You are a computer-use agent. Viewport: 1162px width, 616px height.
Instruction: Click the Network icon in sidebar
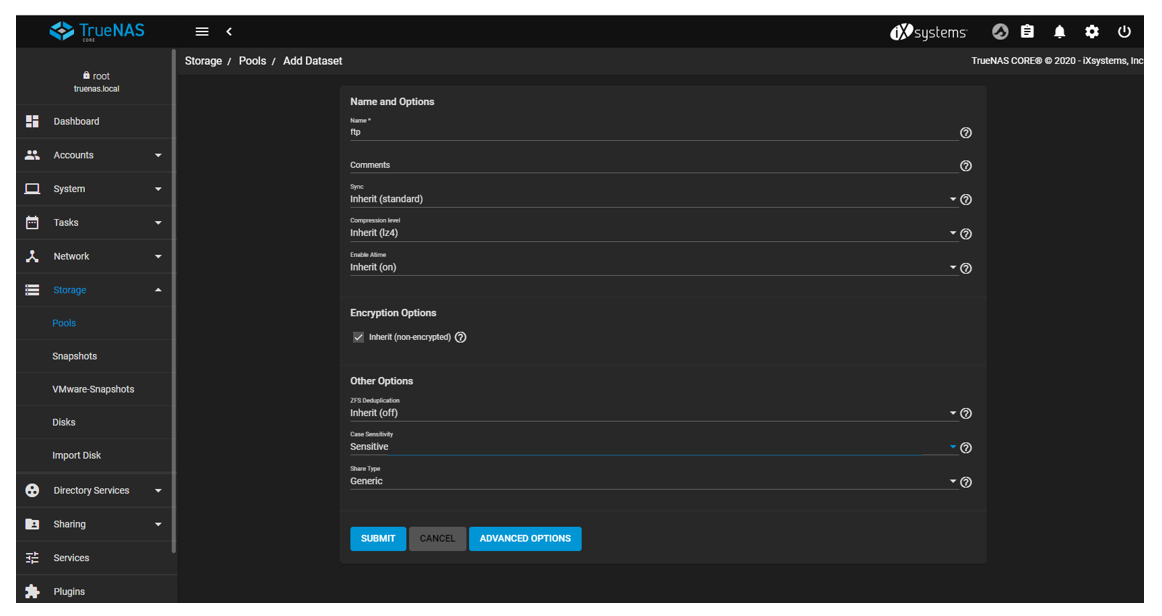32,256
